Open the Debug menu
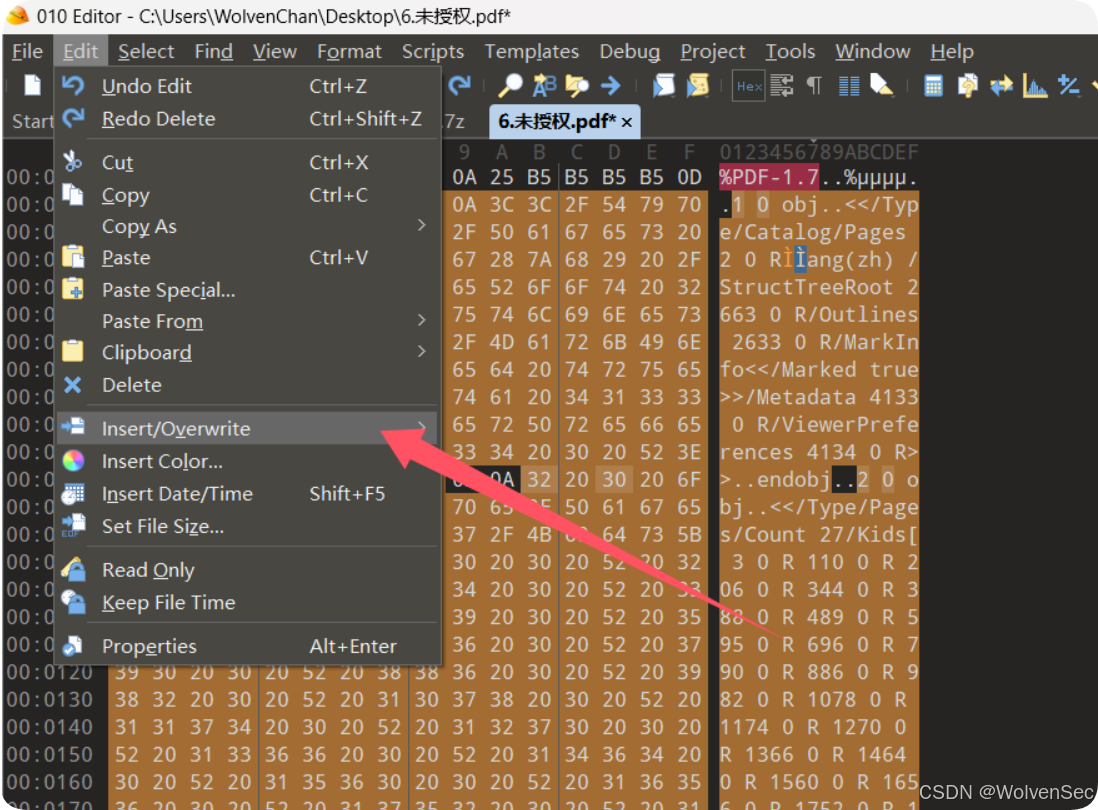This screenshot has height=810, width=1098. coord(630,51)
